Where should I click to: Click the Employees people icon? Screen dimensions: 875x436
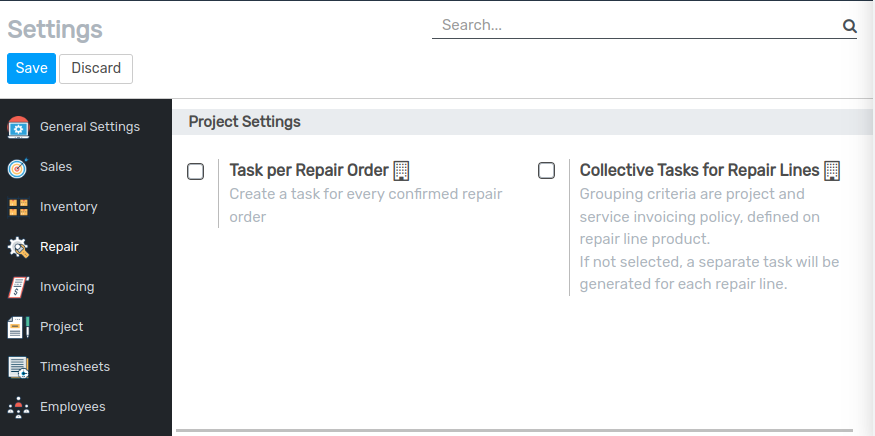click(18, 408)
